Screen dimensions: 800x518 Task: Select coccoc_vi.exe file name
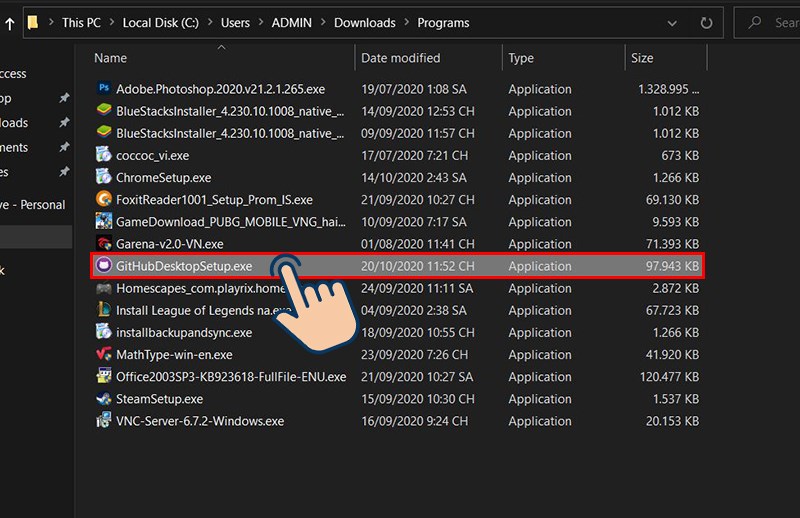point(153,155)
